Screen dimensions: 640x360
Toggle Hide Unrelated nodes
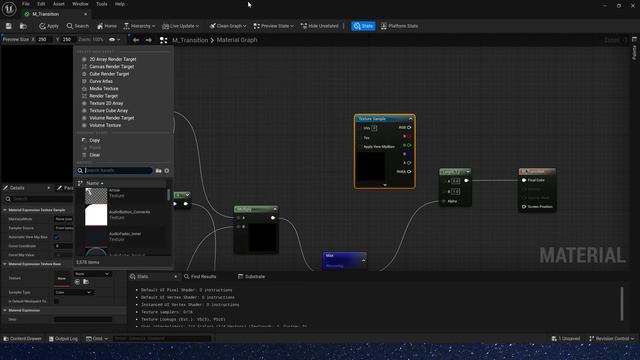[x=320, y=26]
